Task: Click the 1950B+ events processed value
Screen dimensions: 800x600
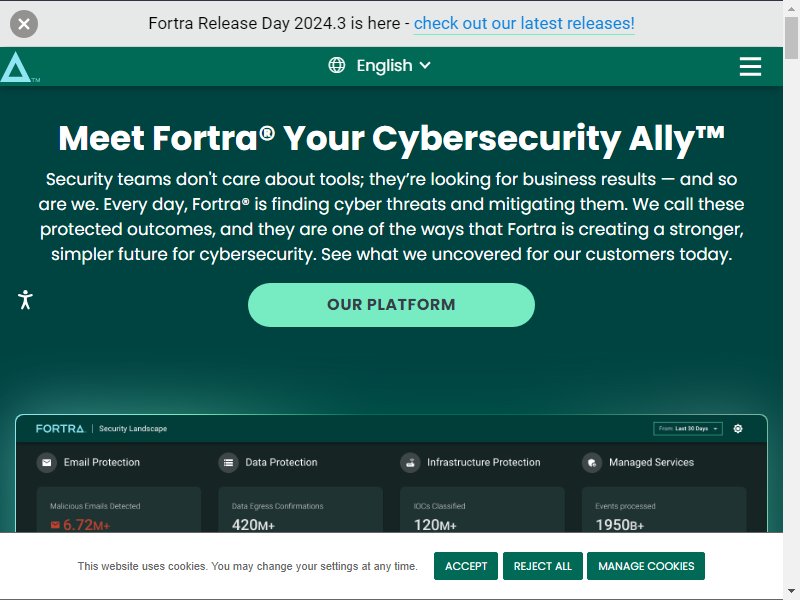Action: [x=619, y=525]
